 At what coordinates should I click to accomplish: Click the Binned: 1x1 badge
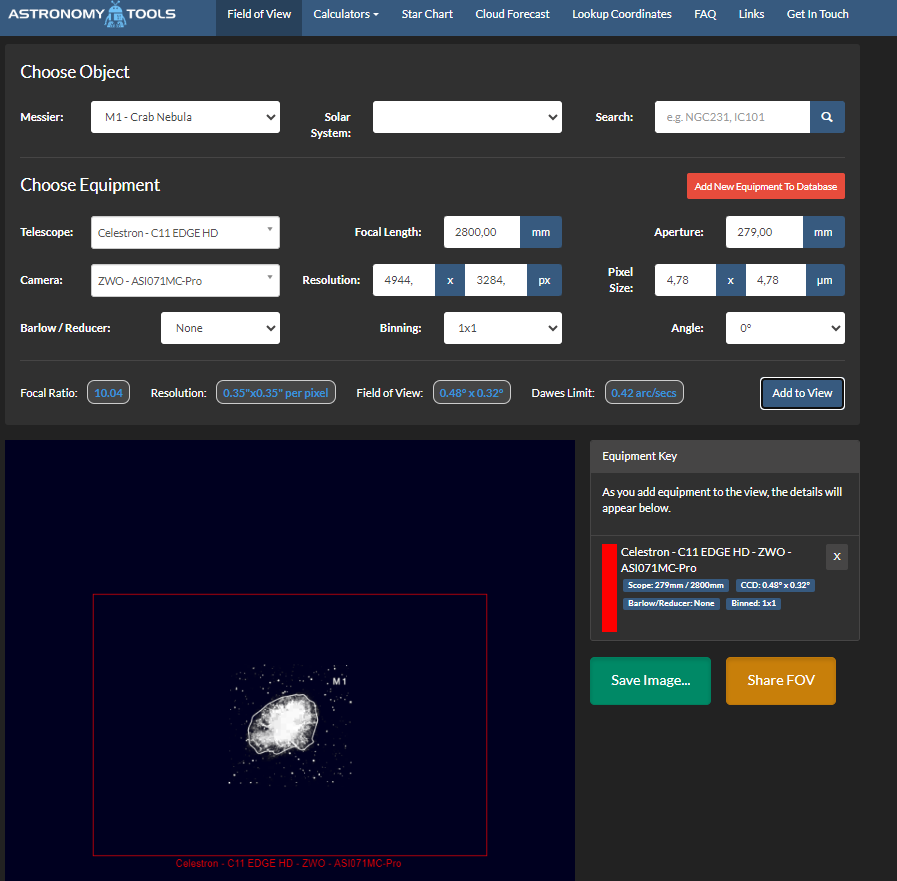753,604
